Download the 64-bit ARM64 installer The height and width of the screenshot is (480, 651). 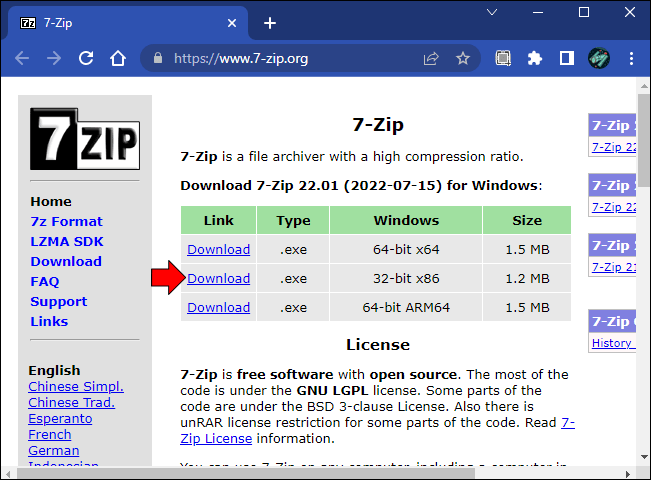[218, 308]
